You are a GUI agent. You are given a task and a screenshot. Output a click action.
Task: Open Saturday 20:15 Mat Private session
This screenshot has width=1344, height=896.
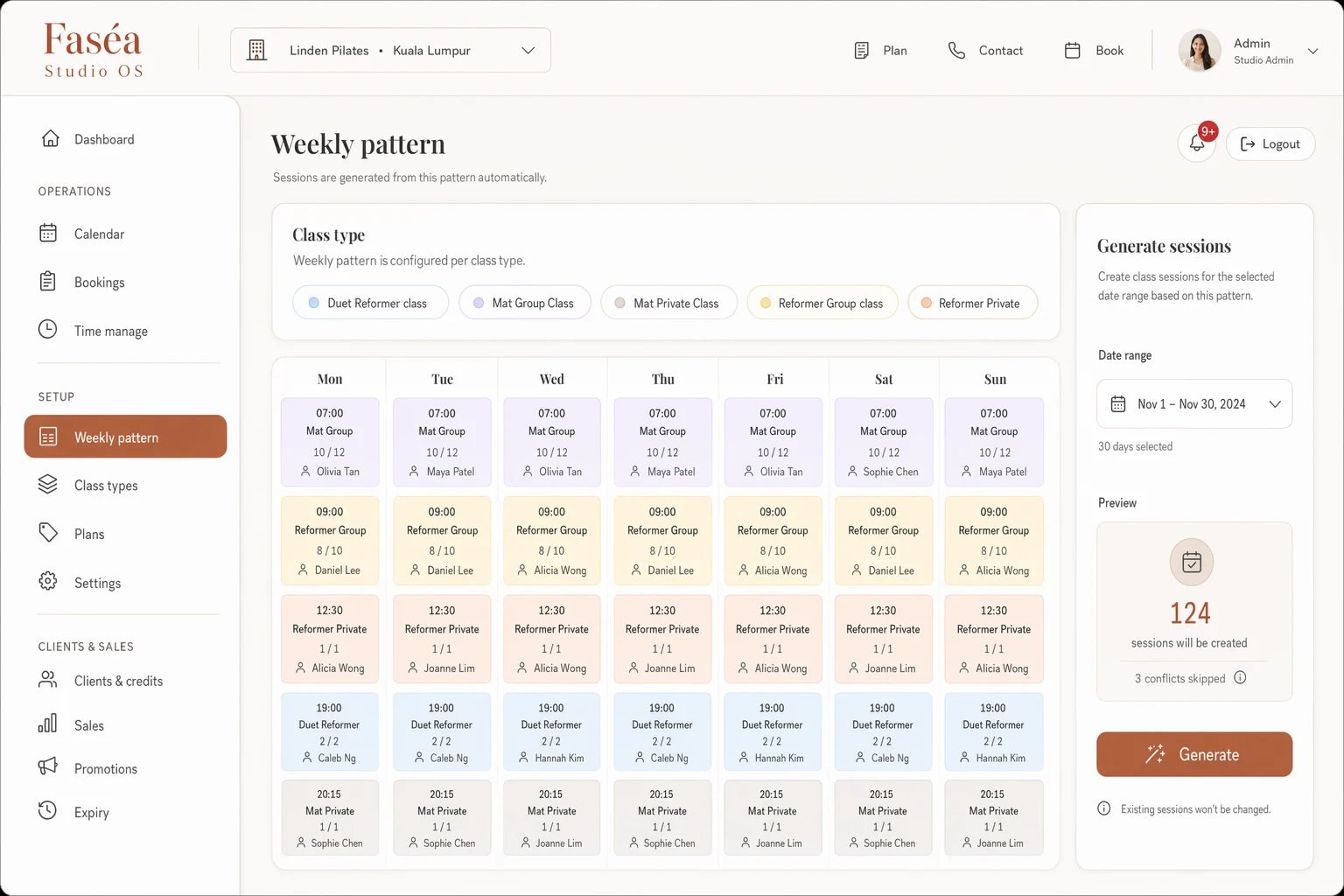pos(883,817)
